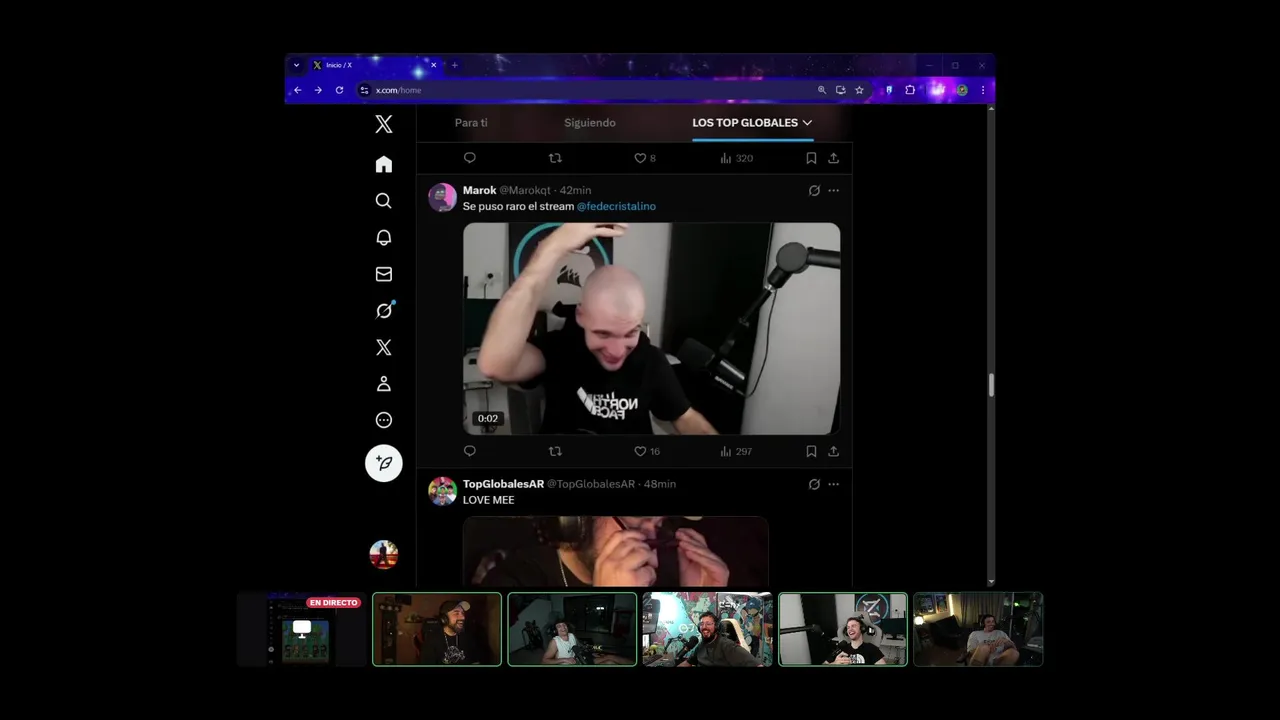
Task: Click the install app icon in address bar
Action: [840, 90]
